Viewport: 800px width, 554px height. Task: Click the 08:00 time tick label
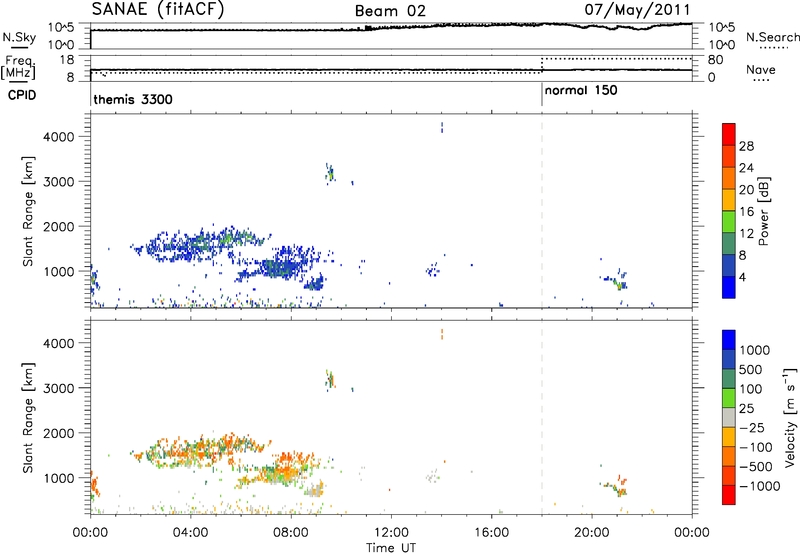[x=290, y=533]
